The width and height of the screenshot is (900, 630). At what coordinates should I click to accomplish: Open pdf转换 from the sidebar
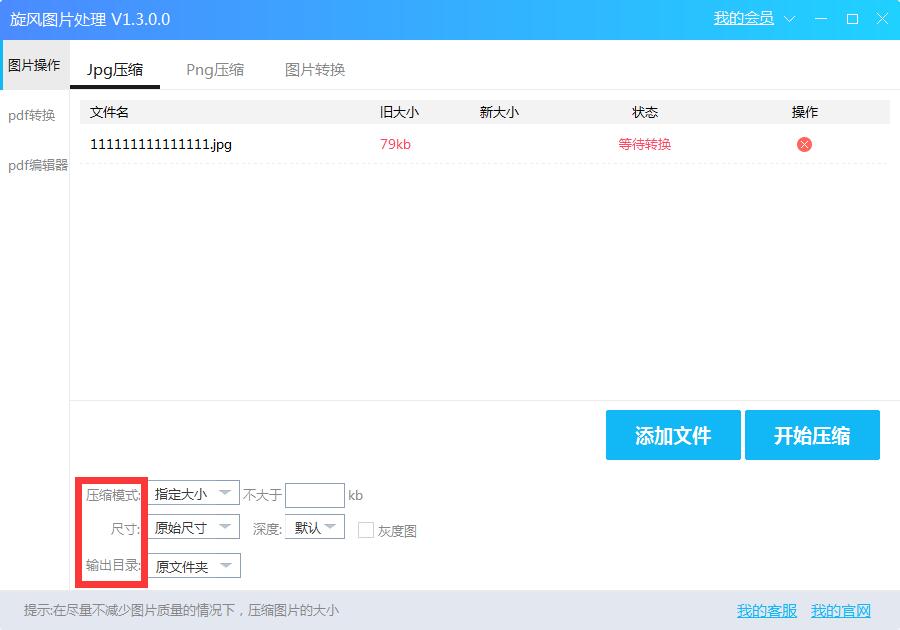(32, 115)
